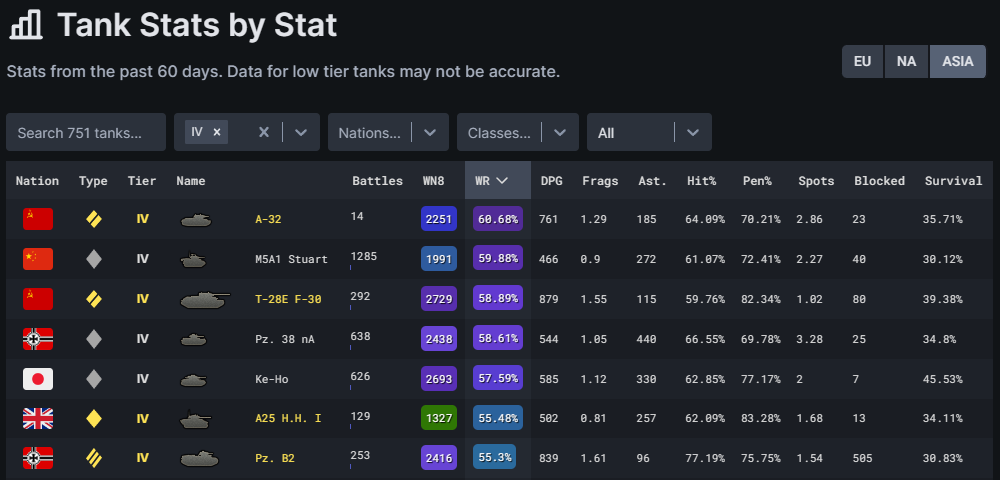Image resolution: width=1000 pixels, height=480 pixels.
Task: Click the T-28E F-30 tank icon
Action: pyautogui.click(x=205, y=299)
